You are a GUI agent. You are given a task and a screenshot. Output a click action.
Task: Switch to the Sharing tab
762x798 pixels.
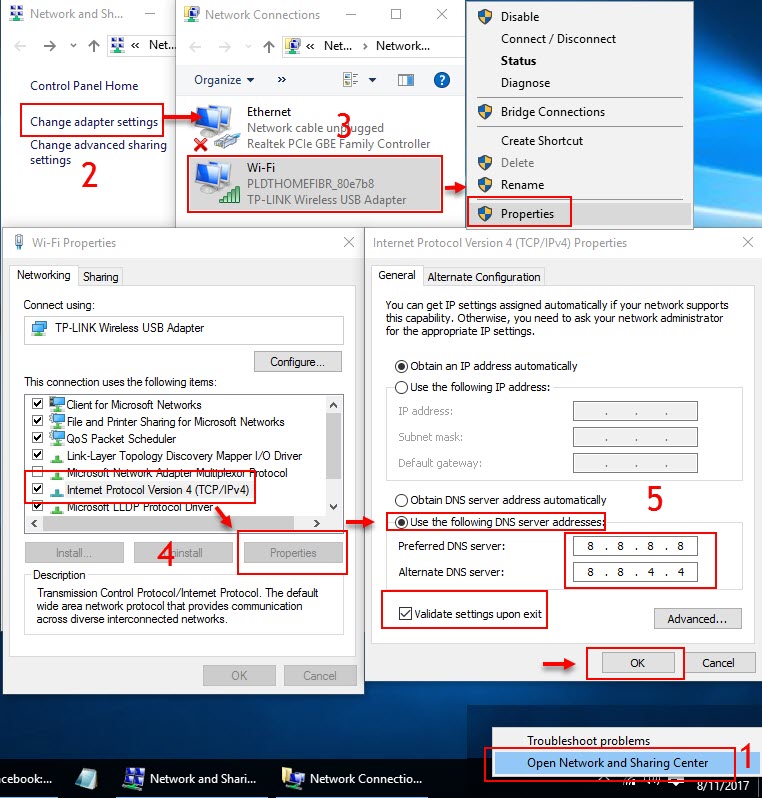100,276
